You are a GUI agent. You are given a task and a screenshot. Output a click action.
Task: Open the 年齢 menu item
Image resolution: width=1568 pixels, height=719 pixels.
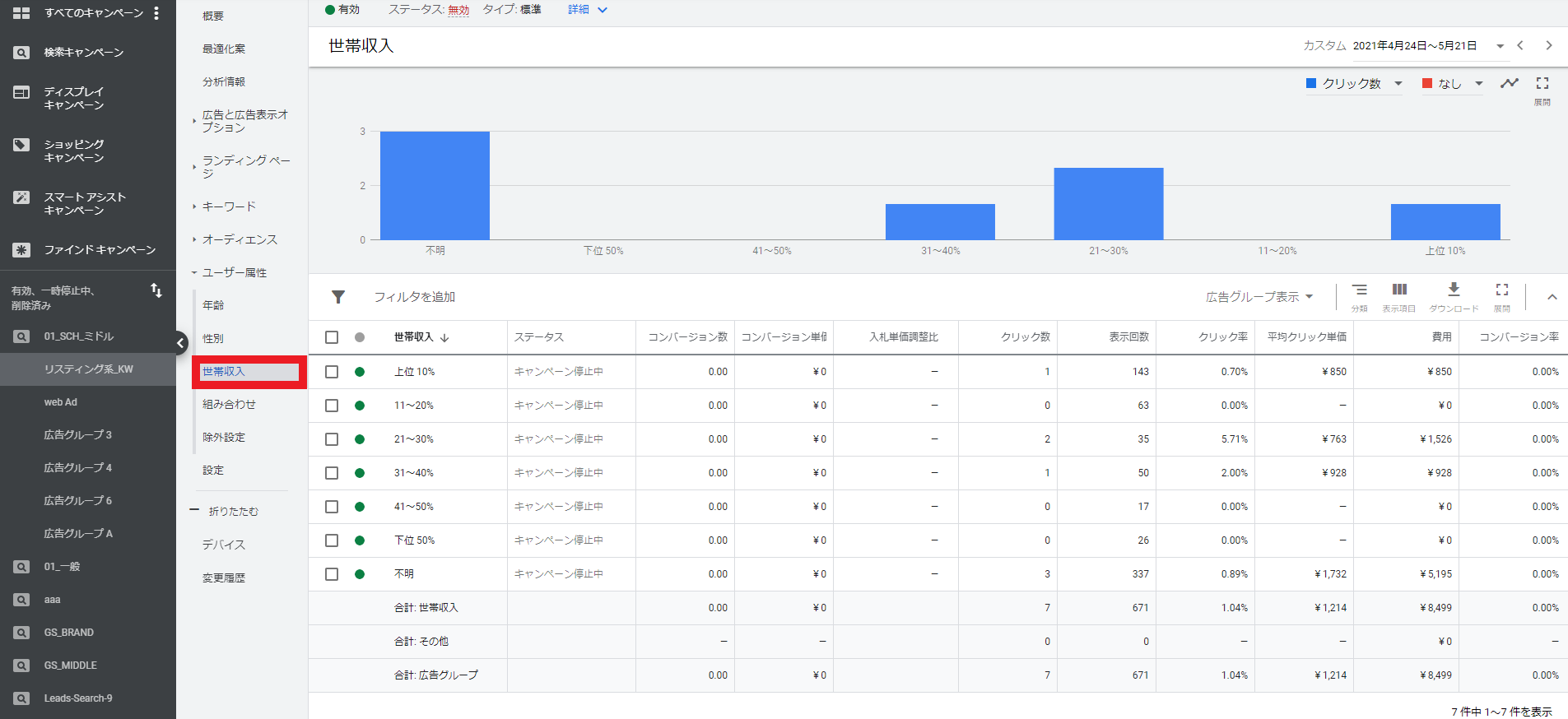213,305
